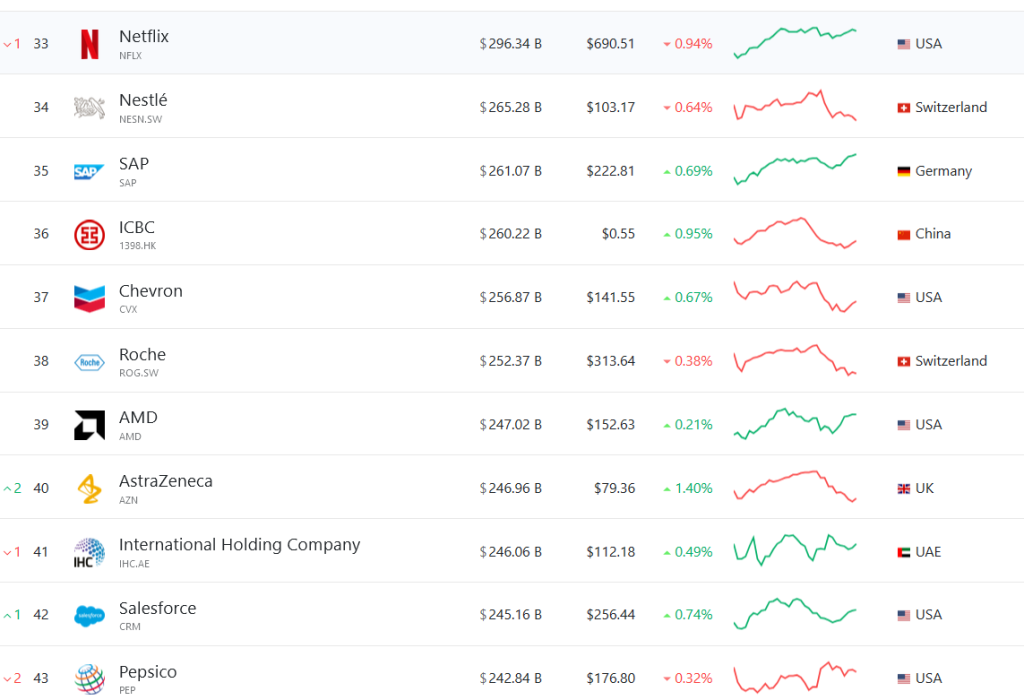This screenshot has height=700, width=1024.
Task: Open the AstraZeneca company link
Action: click(x=166, y=481)
